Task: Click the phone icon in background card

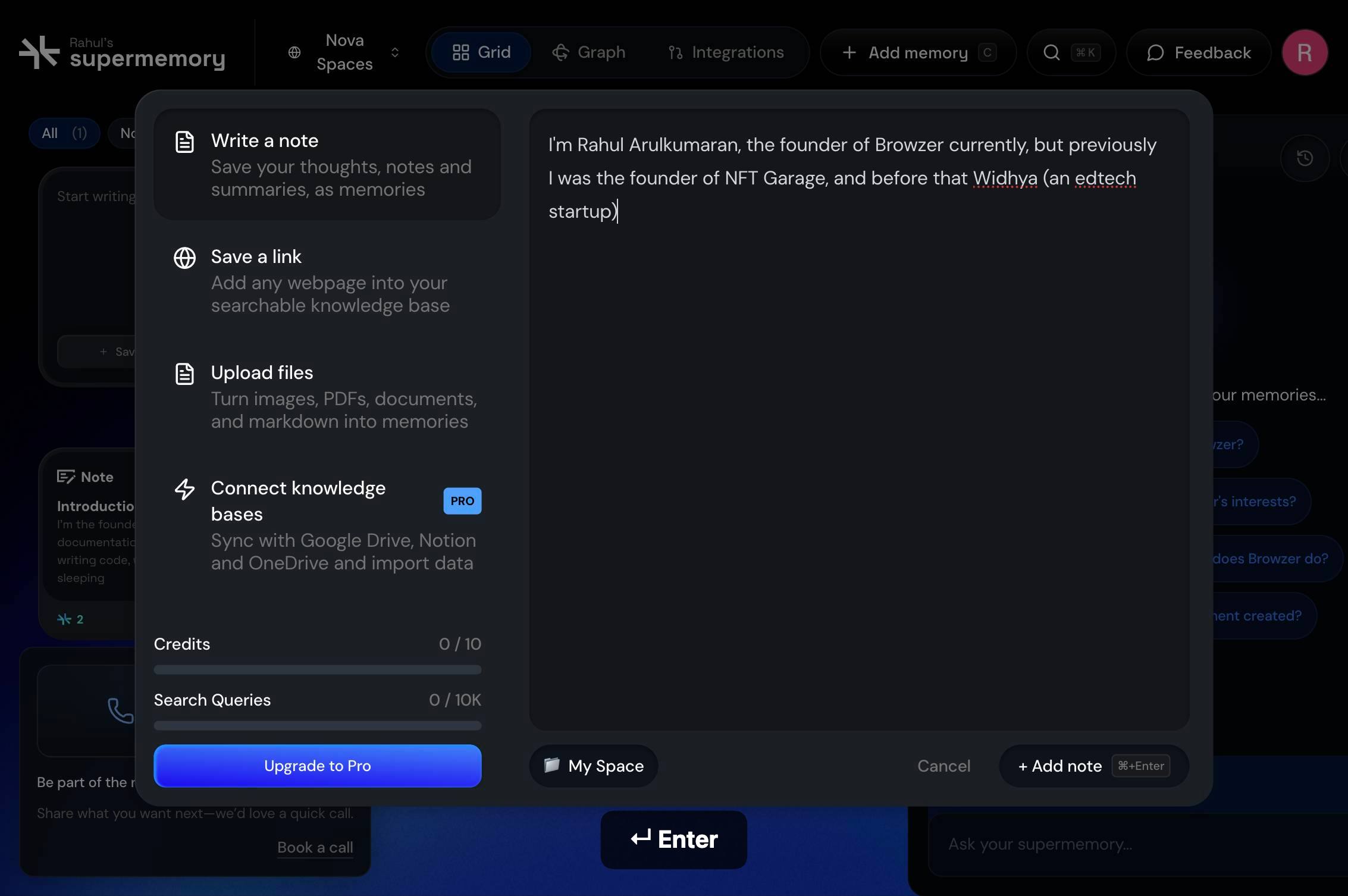Action: 120,710
